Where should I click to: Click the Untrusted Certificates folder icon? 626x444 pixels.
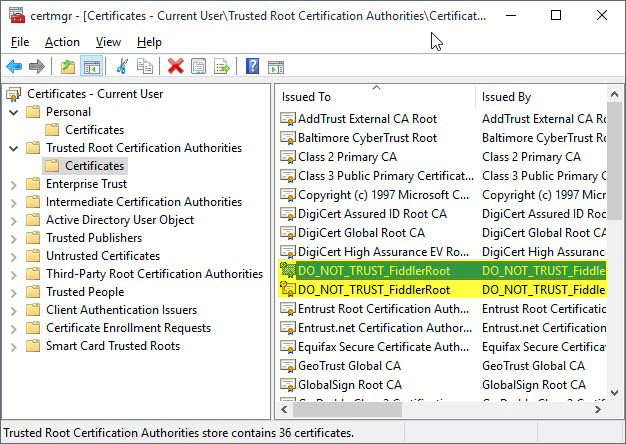tap(33, 256)
